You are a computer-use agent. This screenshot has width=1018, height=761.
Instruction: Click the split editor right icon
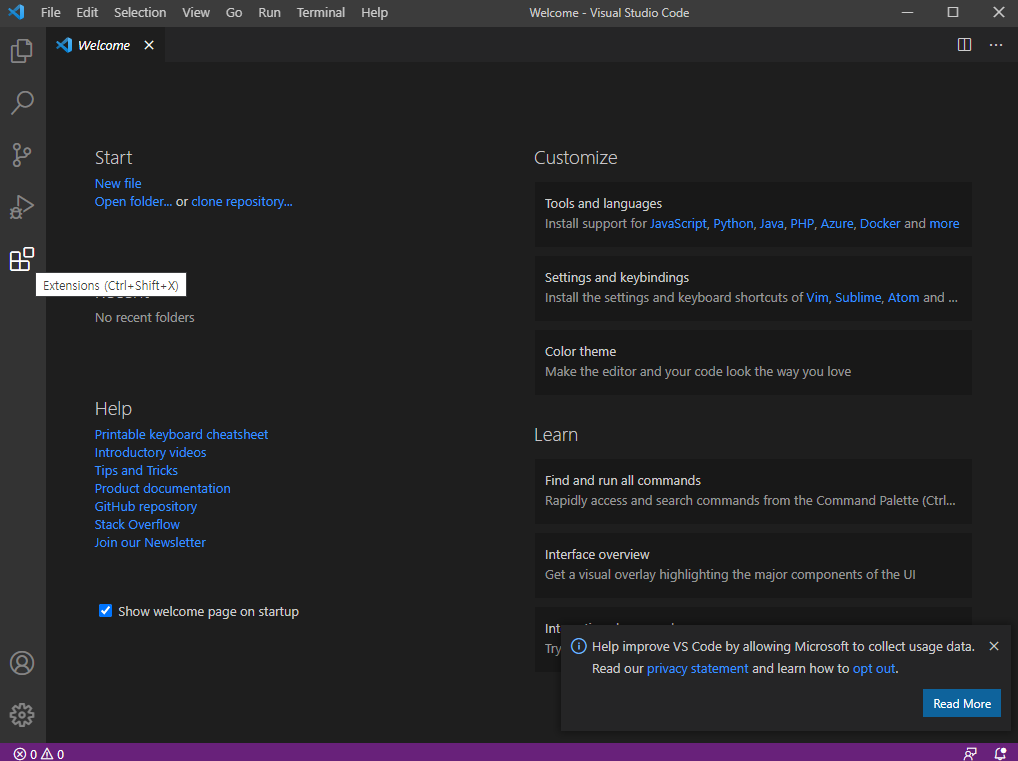pyautogui.click(x=965, y=45)
